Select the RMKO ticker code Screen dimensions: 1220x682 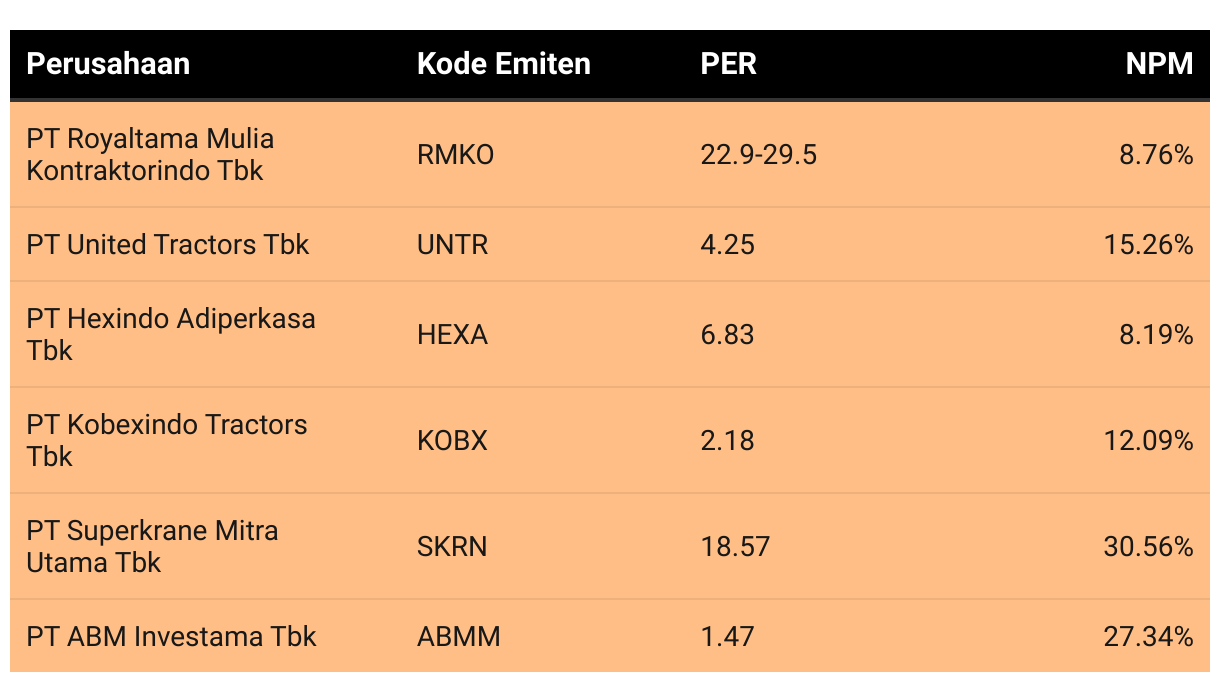(x=455, y=155)
